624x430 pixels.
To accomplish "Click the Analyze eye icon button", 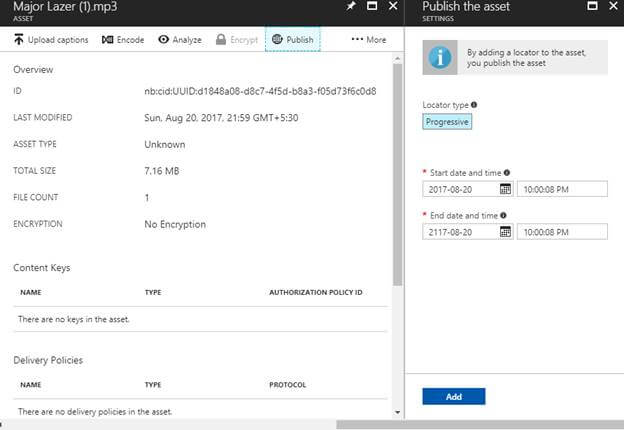I will 180,40.
